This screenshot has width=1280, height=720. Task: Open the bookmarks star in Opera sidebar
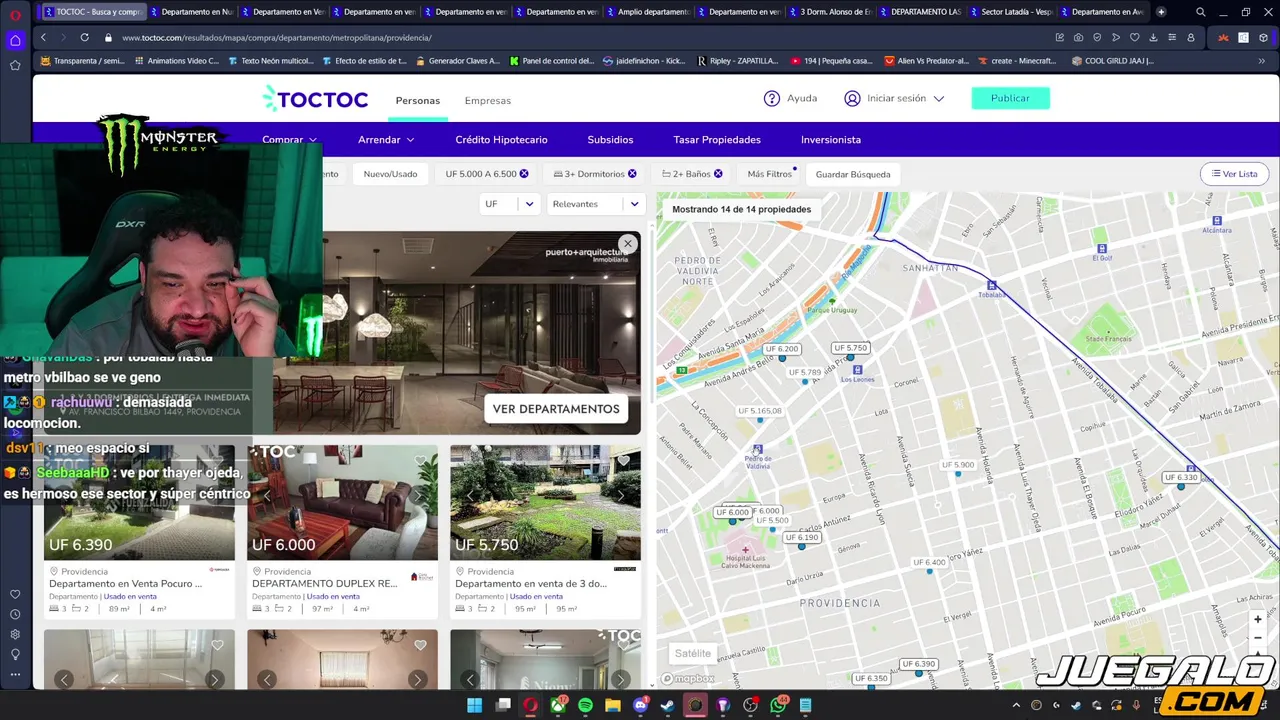pos(15,65)
